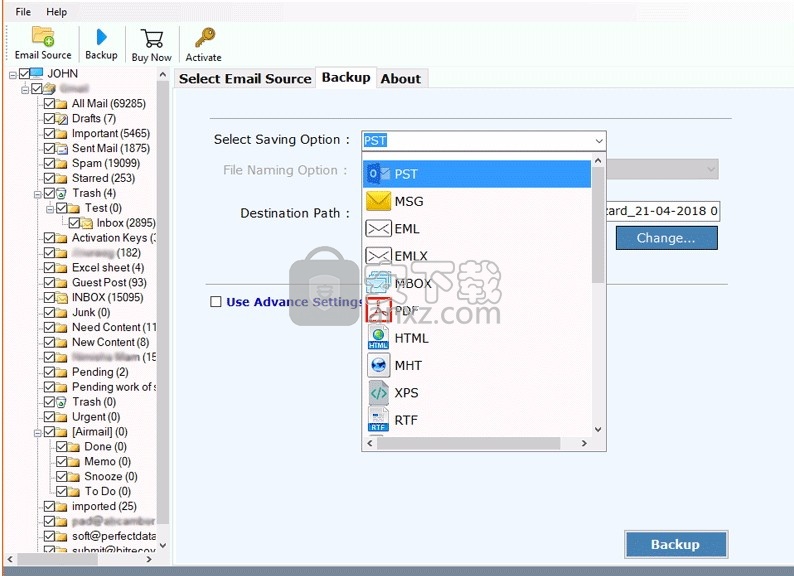This screenshot has height=576, width=794.
Task: Uncheck the All Mail folder checkbox
Action: pyautogui.click(x=49, y=104)
